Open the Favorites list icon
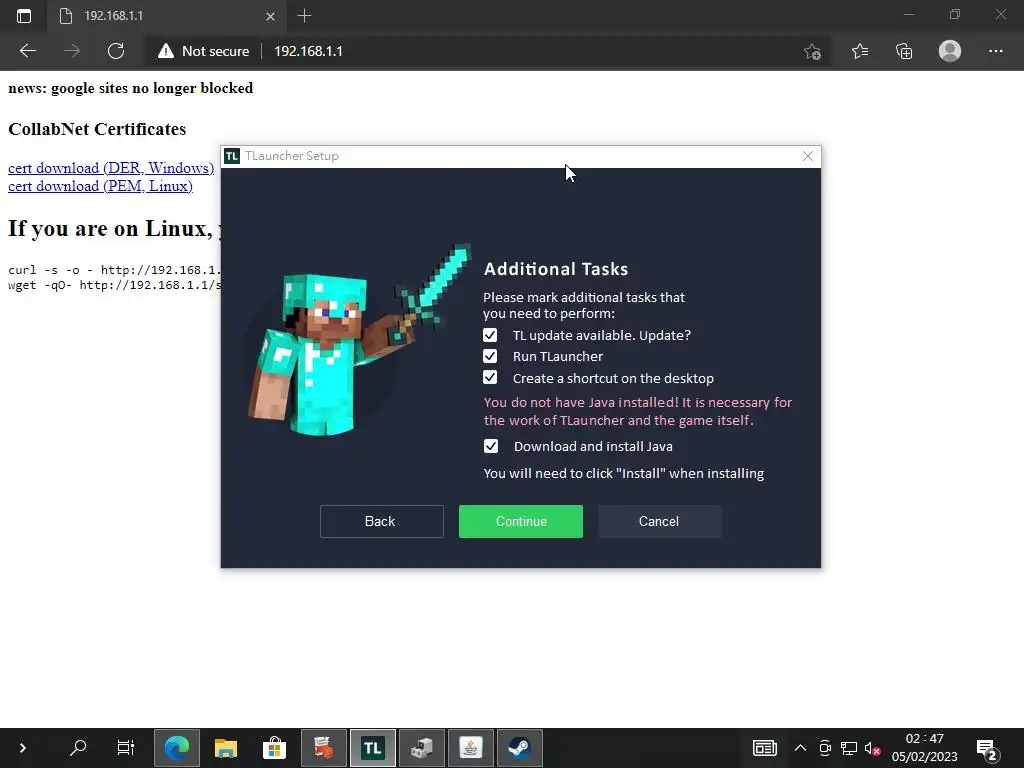1024x768 pixels. [859, 51]
